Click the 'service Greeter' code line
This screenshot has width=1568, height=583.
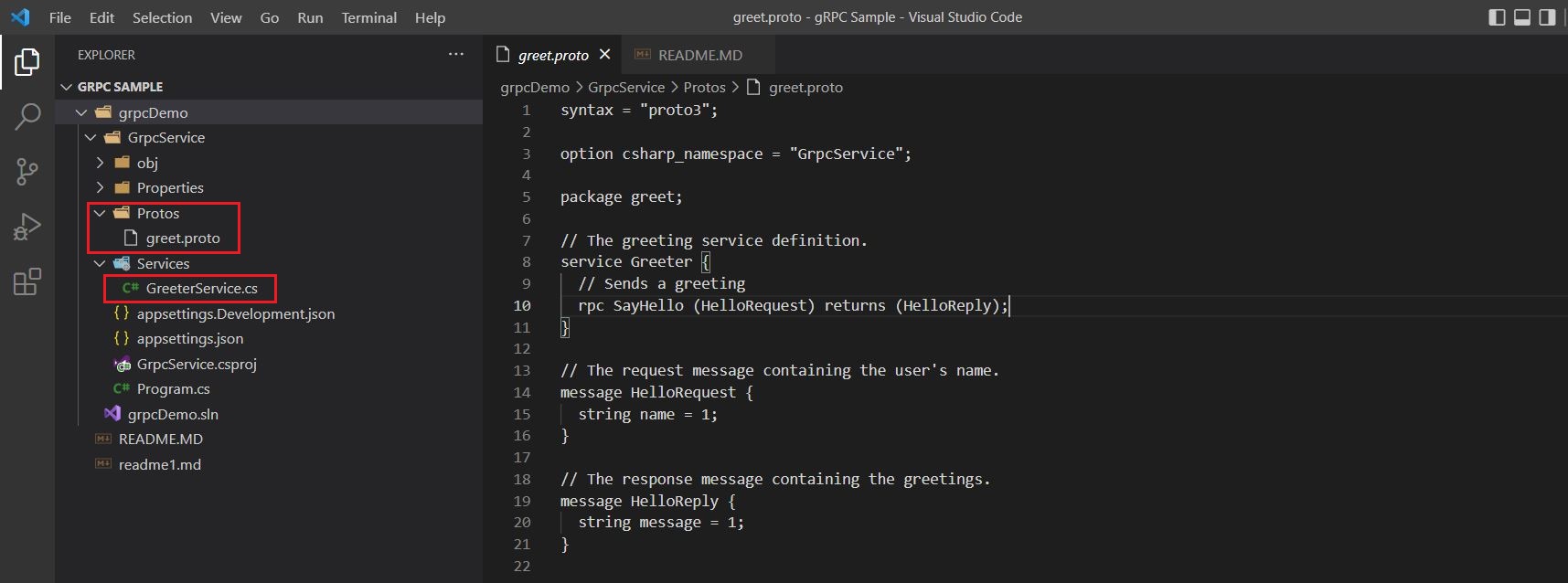pos(635,261)
